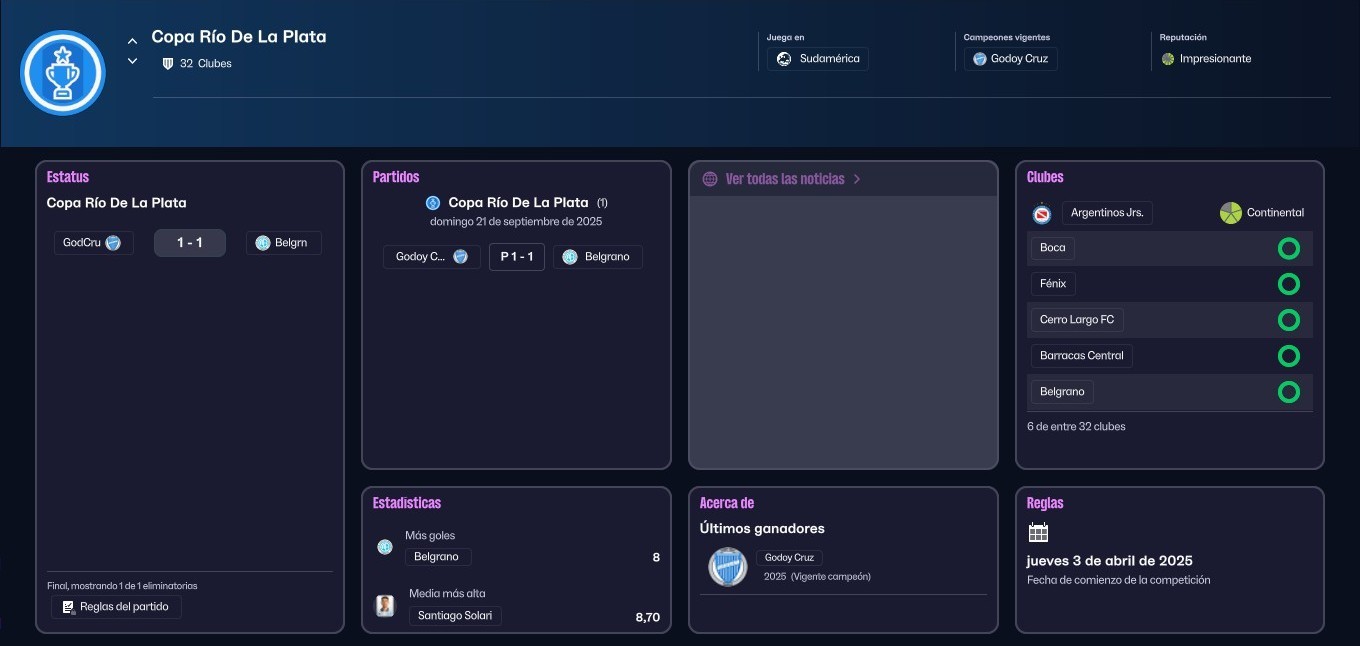The width and height of the screenshot is (1360, 646).
Task: Click Godoy Cruz crest in Últimos ganadores
Action: [727, 567]
